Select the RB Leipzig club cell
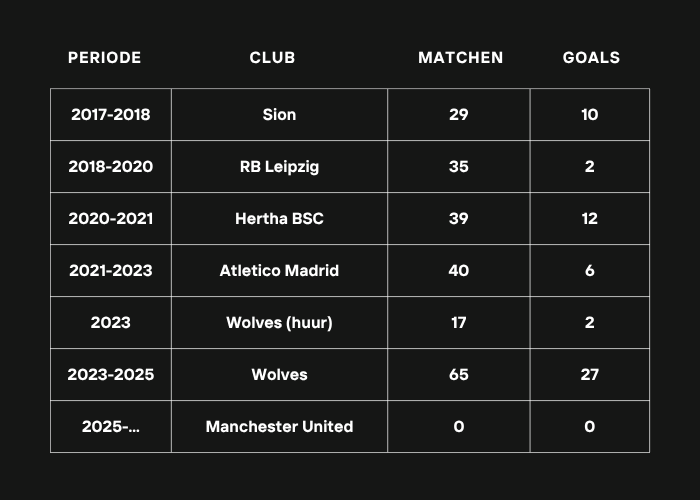The image size is (700, 500). 279,167
